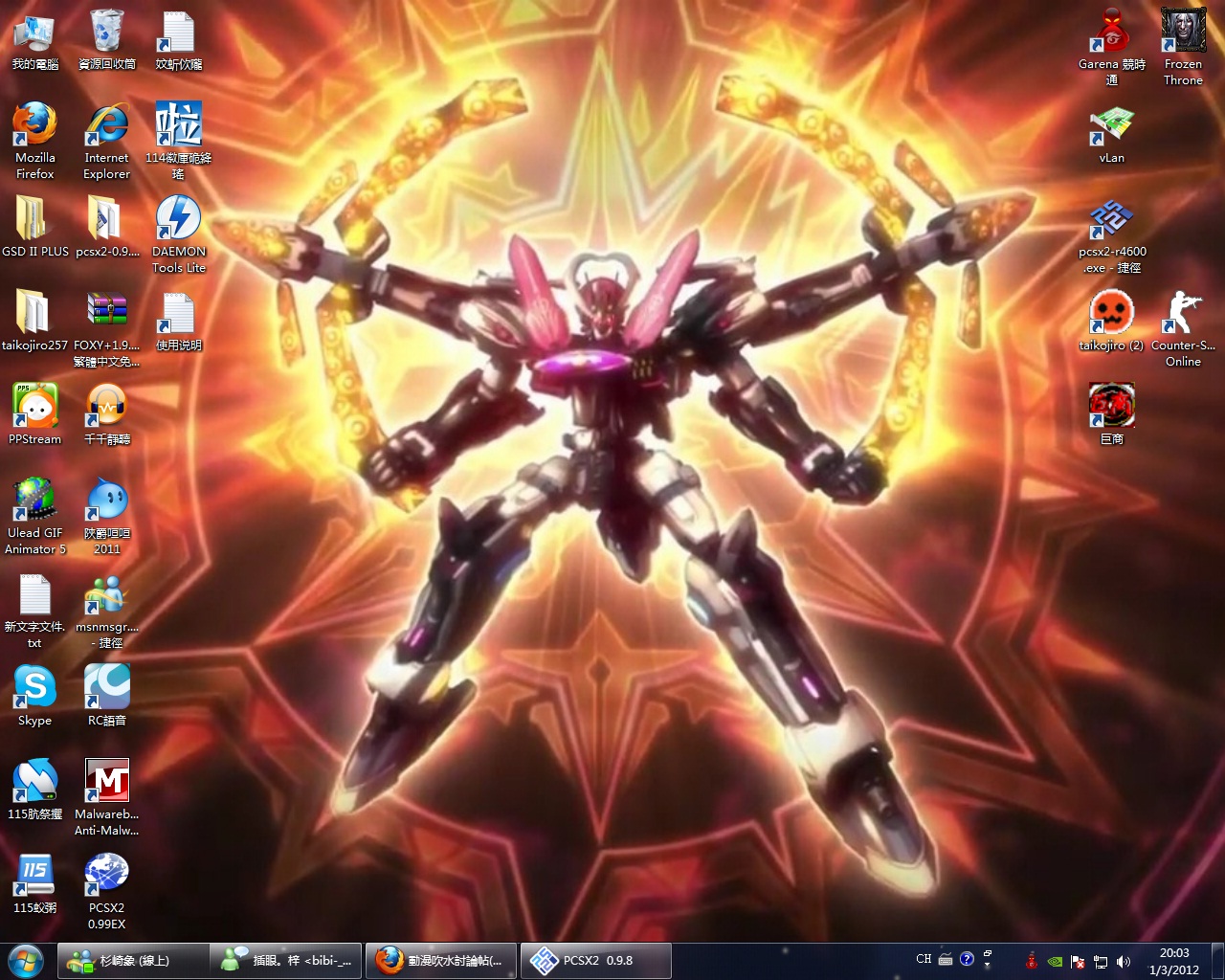The image size is (1225, 980).
Task: Open the red Garena tray icon
Action: click(x=1032, y=961)
